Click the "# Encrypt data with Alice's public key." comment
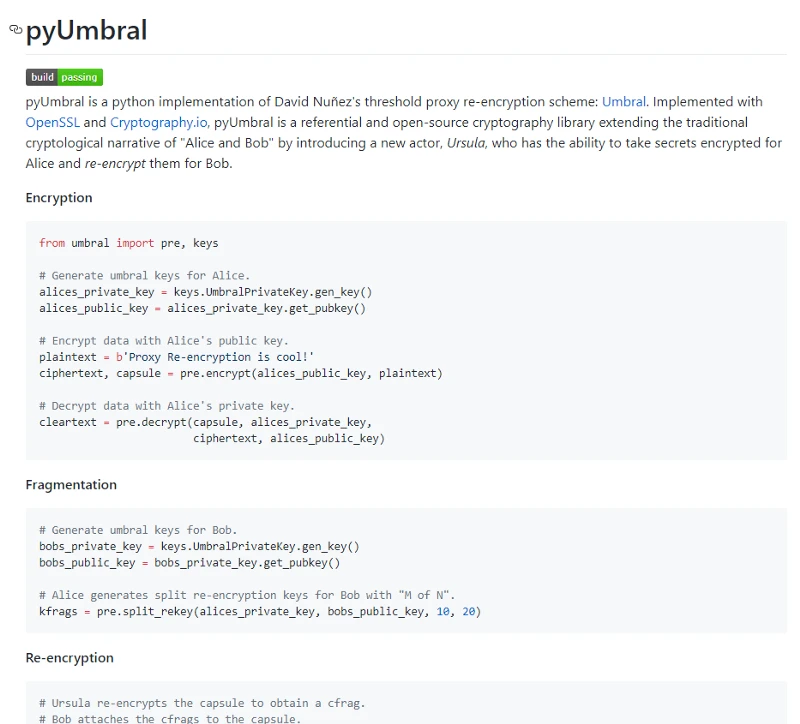Image resolution: width=800 pixels, height=724 pixels. click(164, 341)
